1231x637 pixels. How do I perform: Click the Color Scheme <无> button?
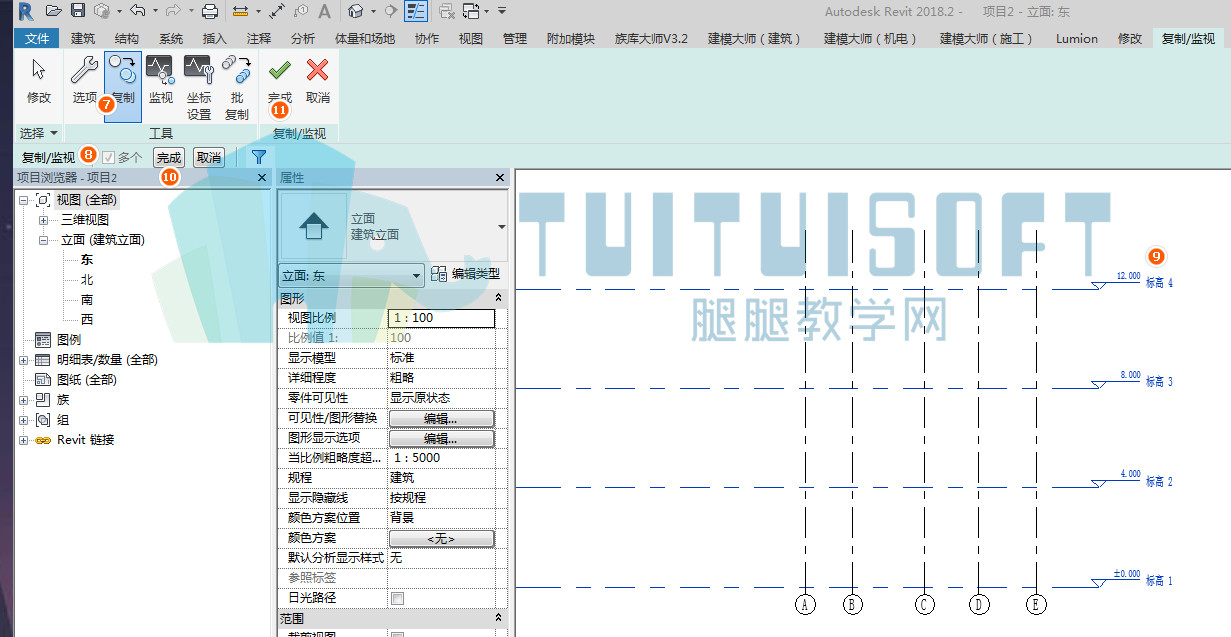tap(441, 538)
